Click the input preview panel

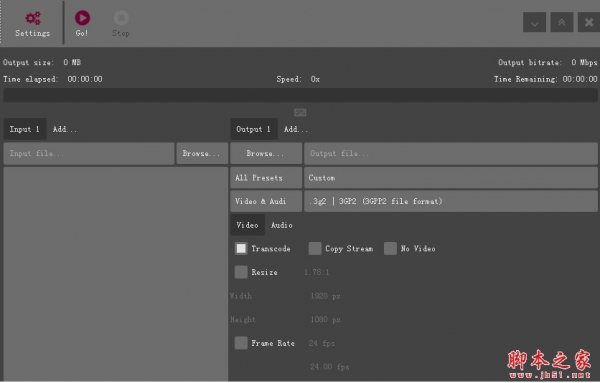point(116,274)
